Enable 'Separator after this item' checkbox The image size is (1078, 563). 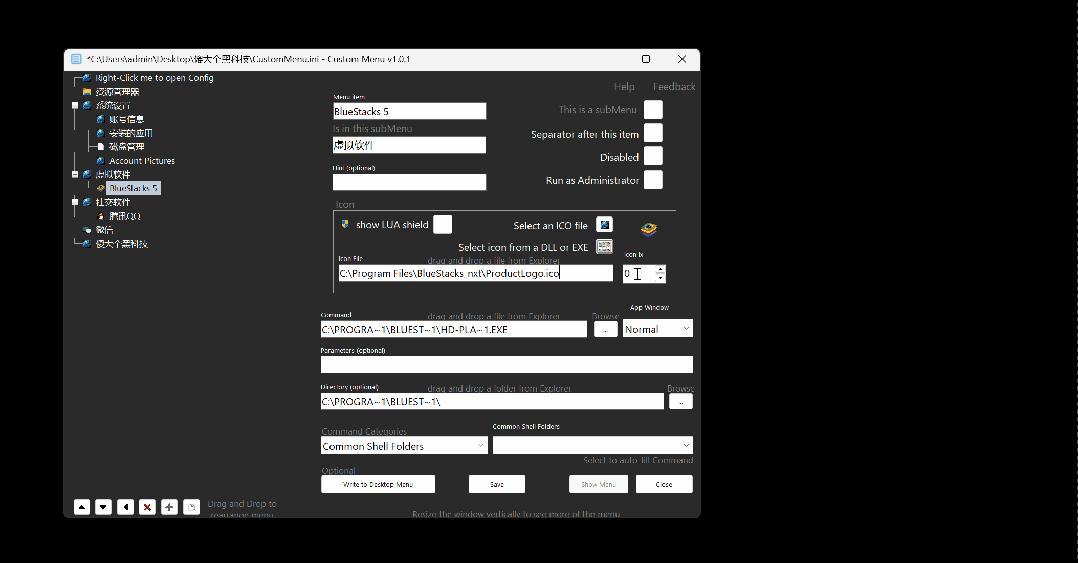653,133
